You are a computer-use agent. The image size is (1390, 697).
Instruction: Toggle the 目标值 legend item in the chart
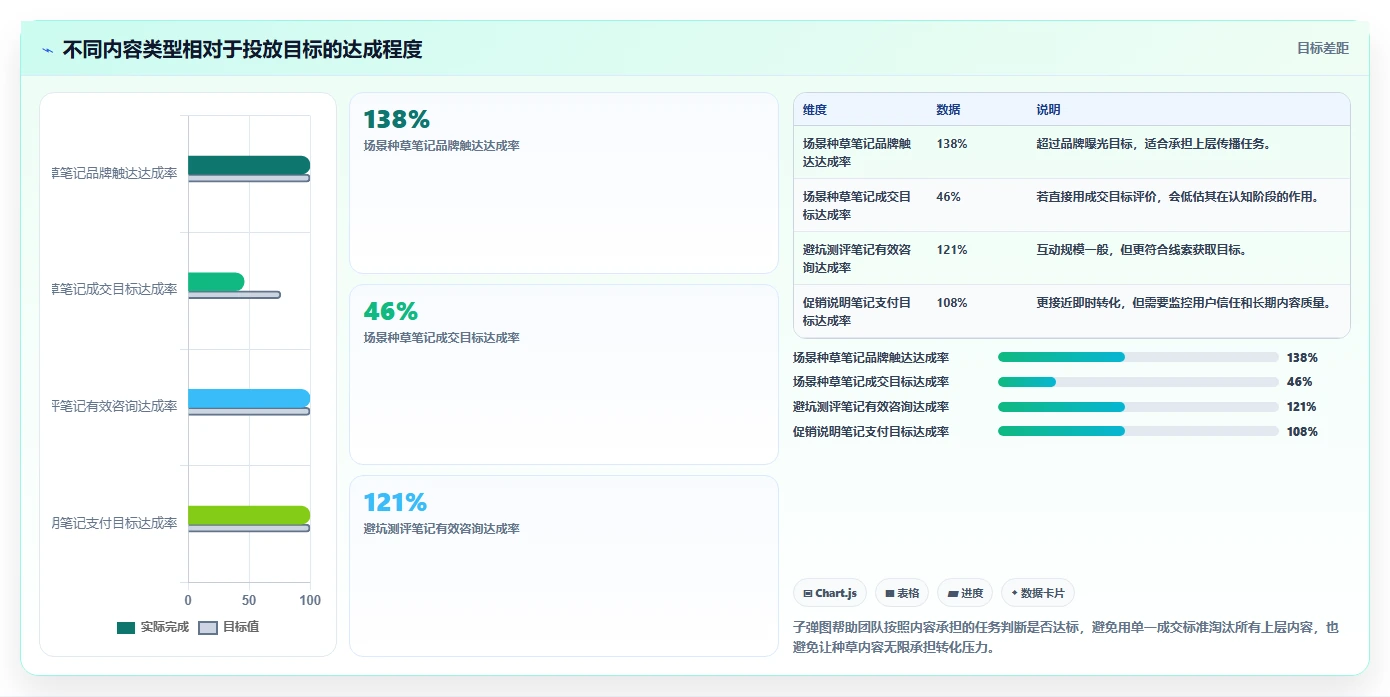pos(229,627)
